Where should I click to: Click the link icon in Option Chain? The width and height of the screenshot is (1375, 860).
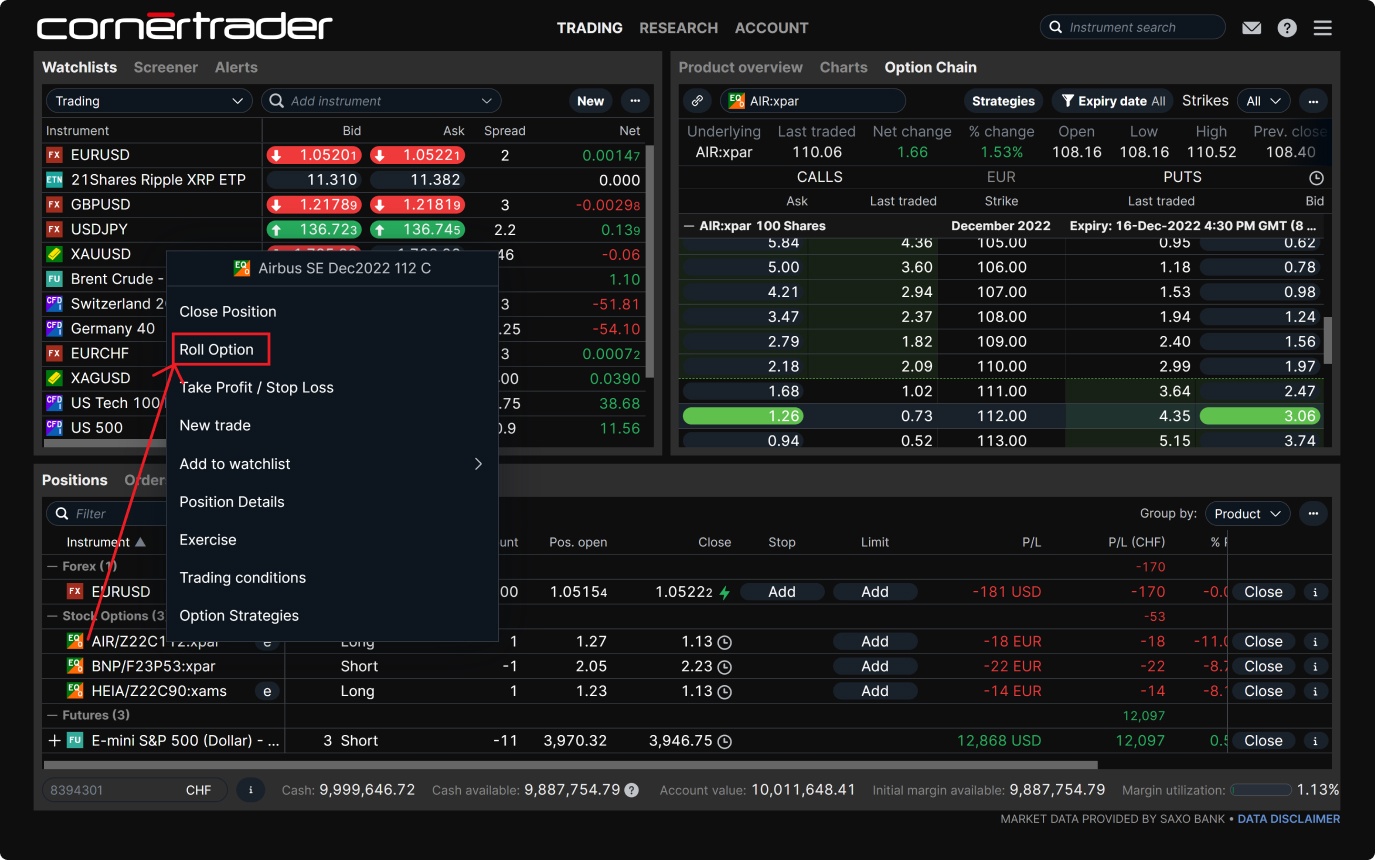pos(697,101)
